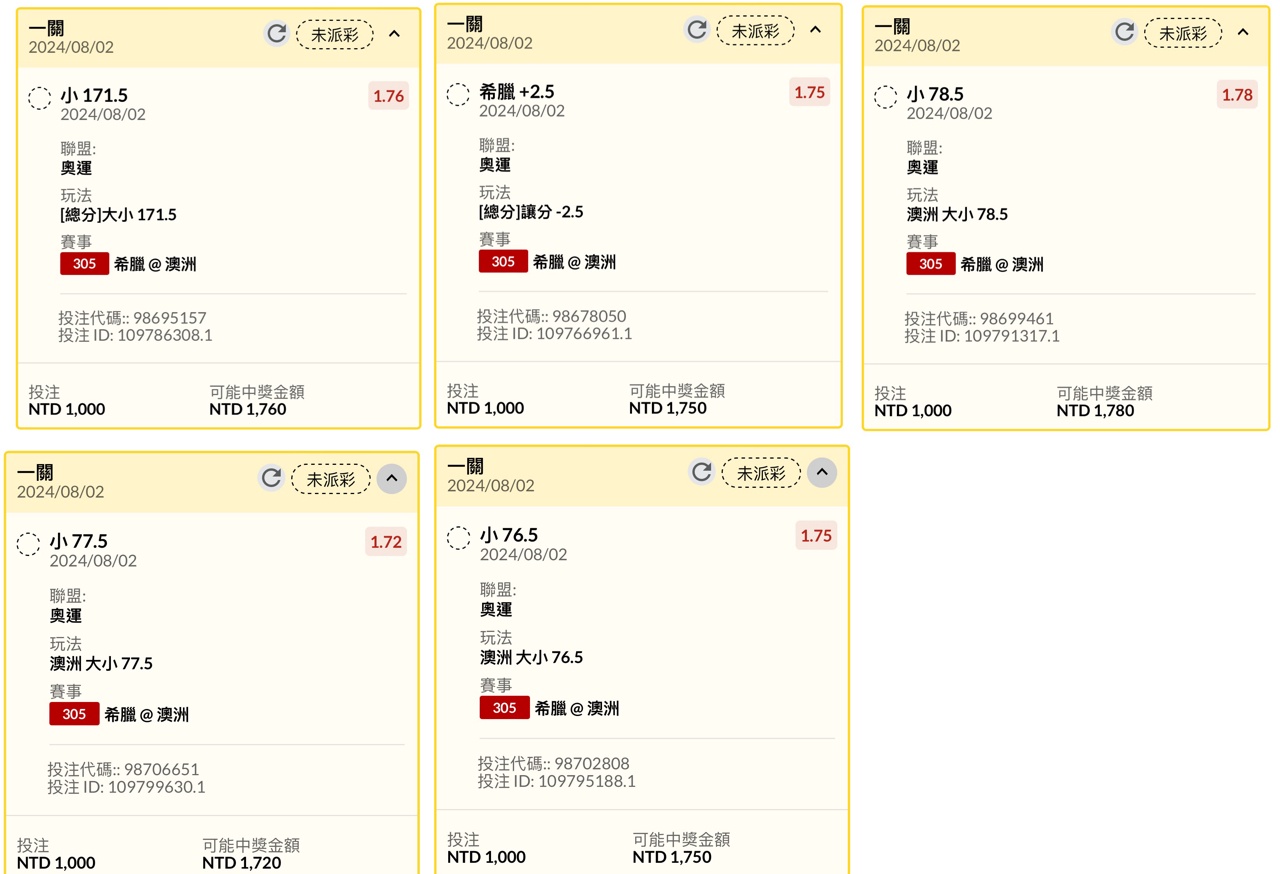Click 未派彩 status on 小 76.5 card
Viewport: 1280px width, 874px height.
click(x=762, y=473)
